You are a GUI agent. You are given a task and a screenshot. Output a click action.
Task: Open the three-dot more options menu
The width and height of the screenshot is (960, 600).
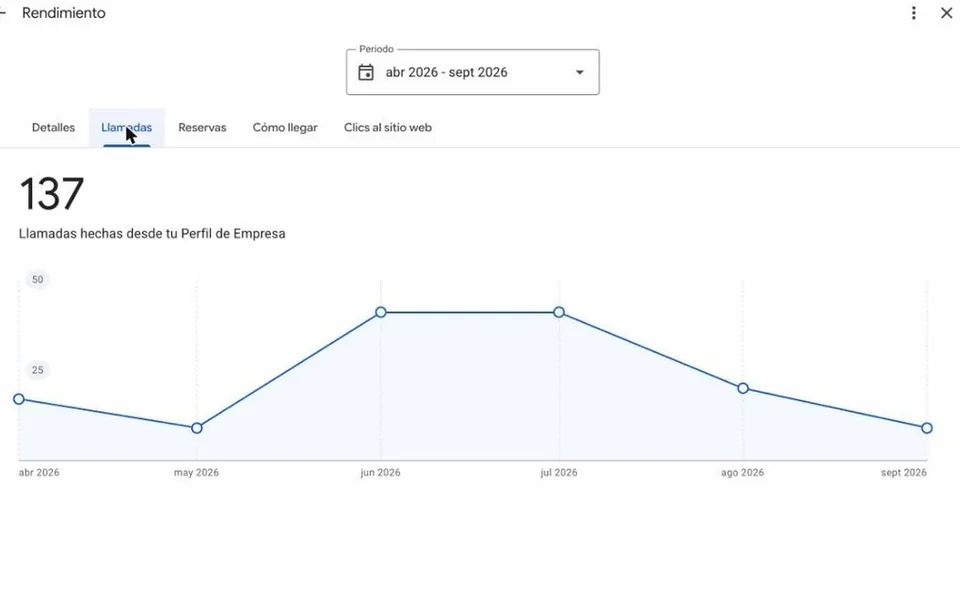[913, 13]
